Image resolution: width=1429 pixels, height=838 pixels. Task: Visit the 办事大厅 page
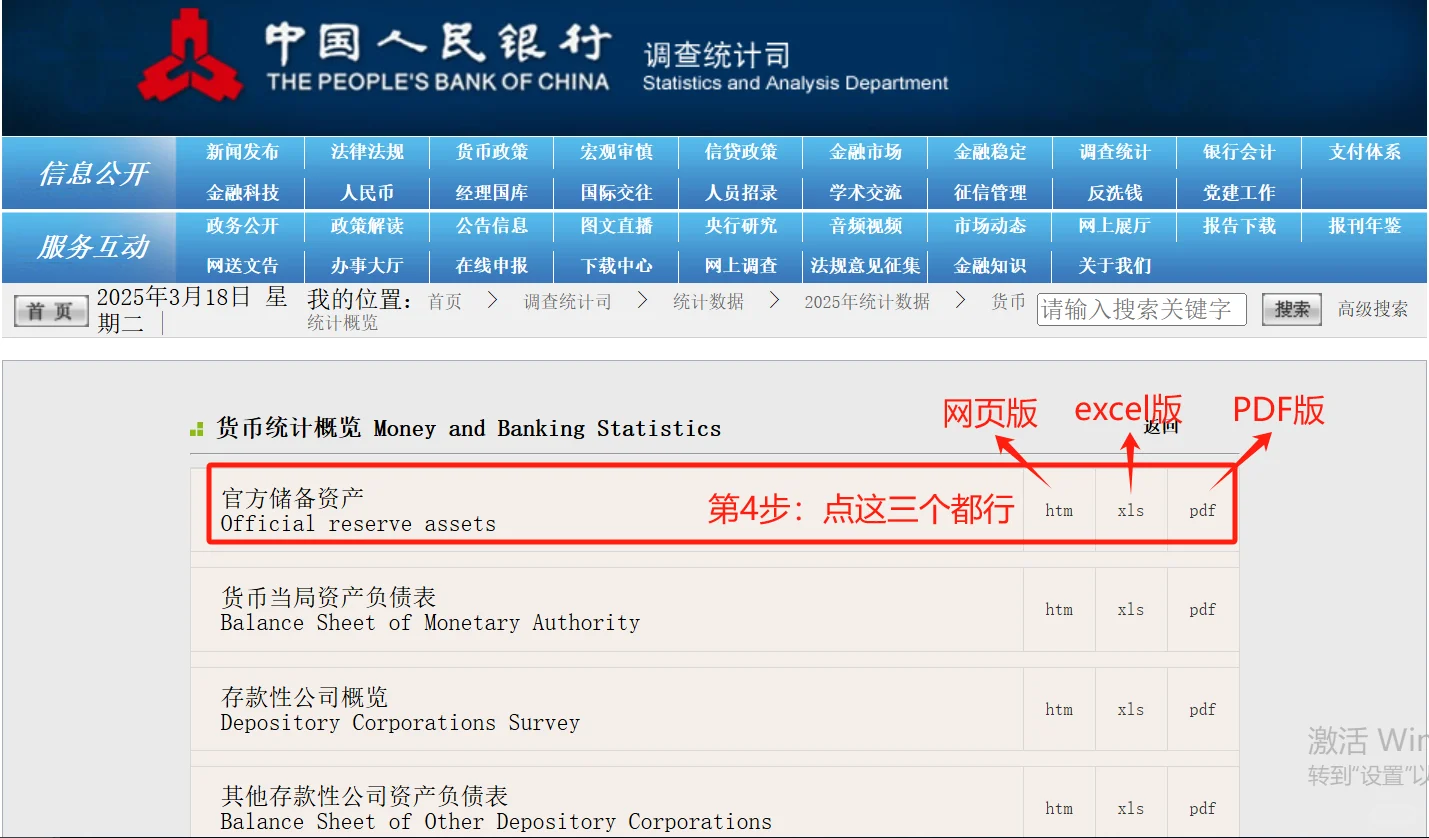pyautogui.click(x=367, y=266)
